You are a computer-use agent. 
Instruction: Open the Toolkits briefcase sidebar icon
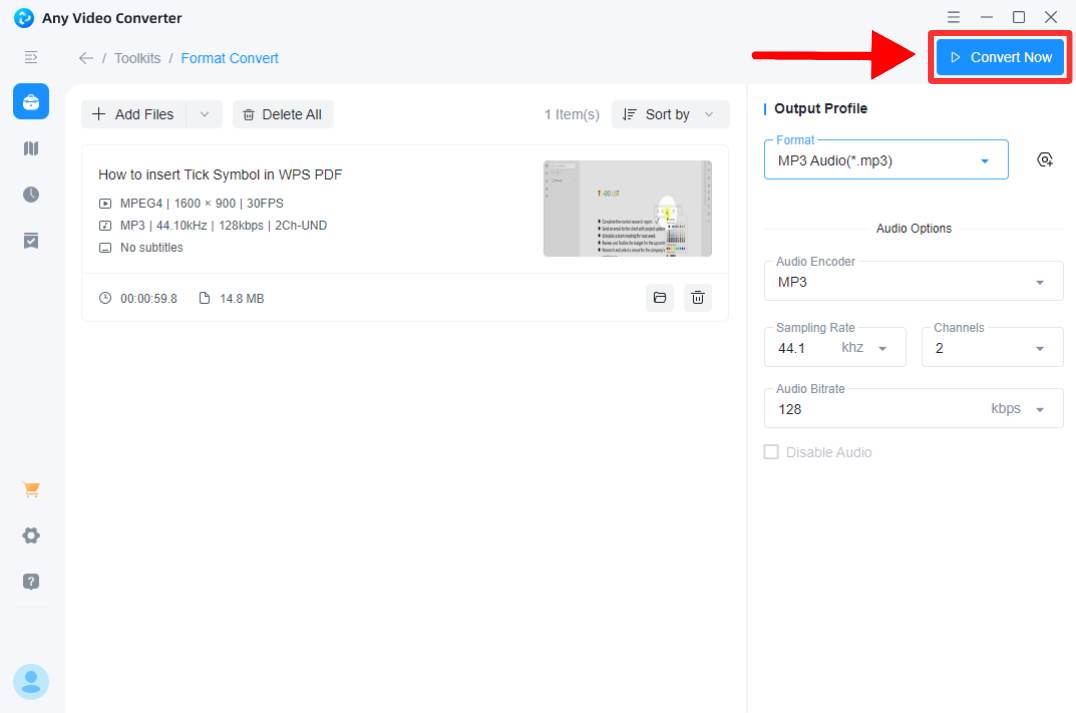coord(31,102)
